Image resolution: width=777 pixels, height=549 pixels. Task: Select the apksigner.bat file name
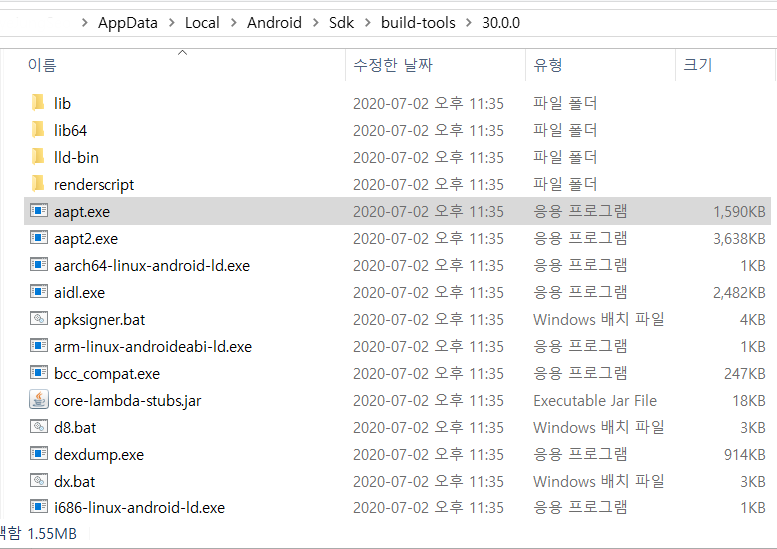coord(99,320)
